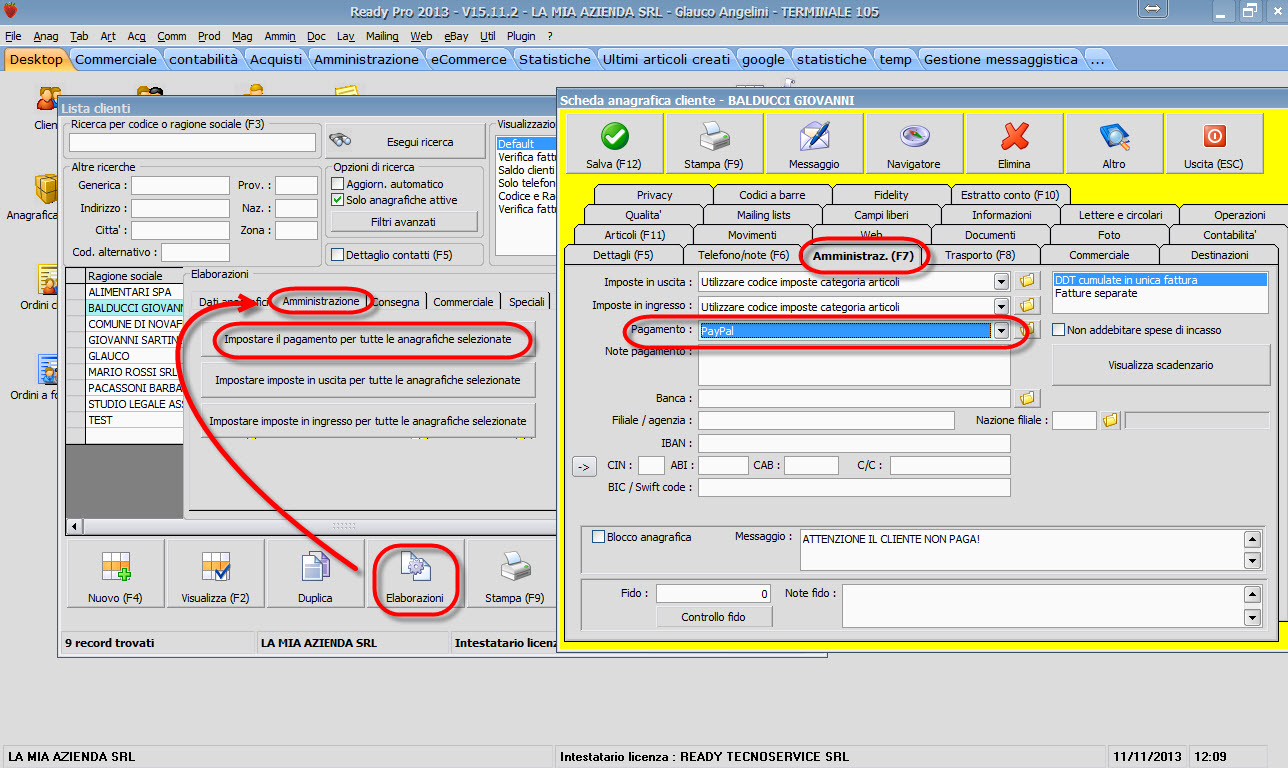Image resolution: width=1288 pixels, height=768 pixels.
Task: Click the BIC / Swift code field
Action: coord(854,487)
